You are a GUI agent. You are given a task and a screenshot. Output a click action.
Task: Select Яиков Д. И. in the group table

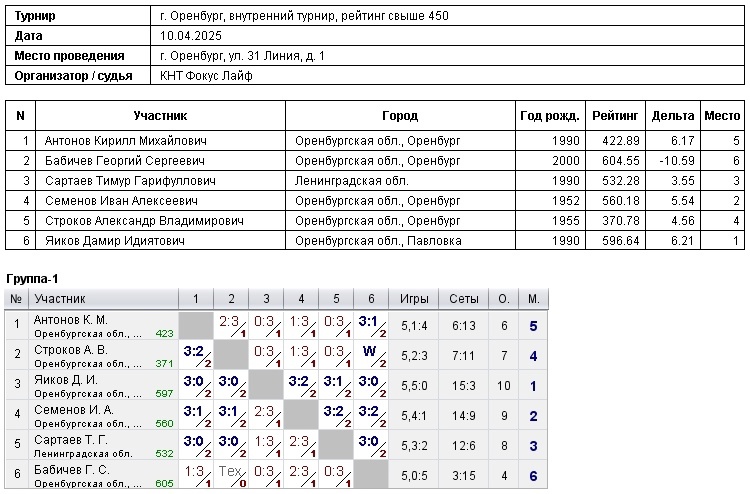pyautogui.click(x=66, y=380)
